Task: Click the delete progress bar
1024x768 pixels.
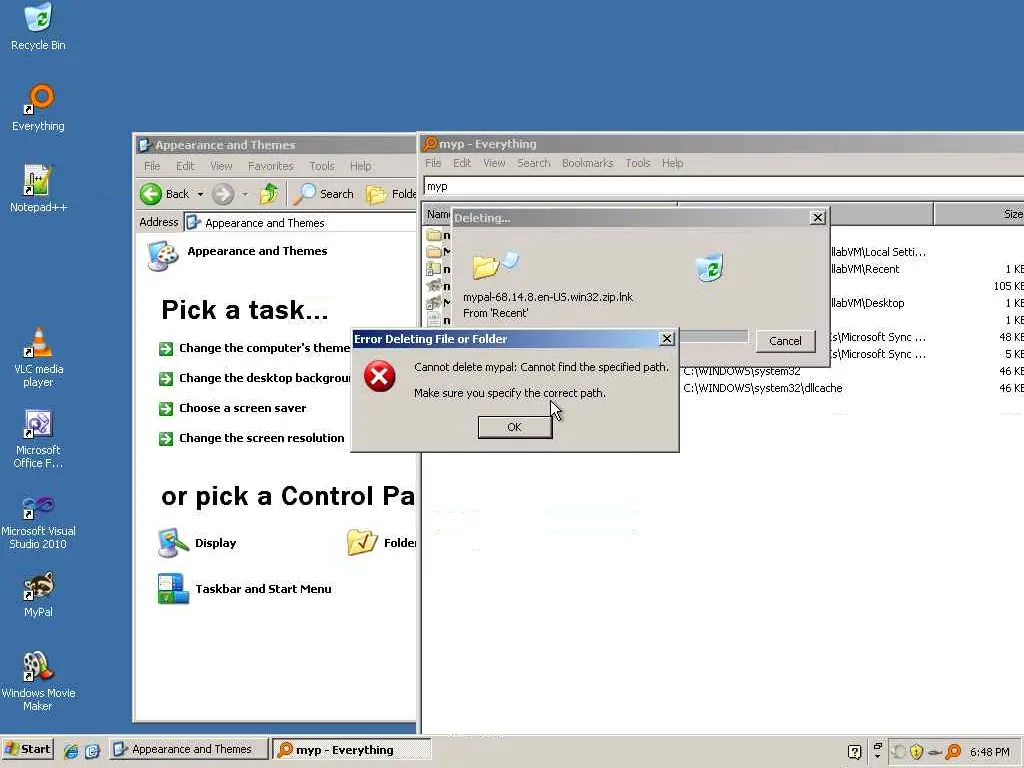Action: (713, 336)
